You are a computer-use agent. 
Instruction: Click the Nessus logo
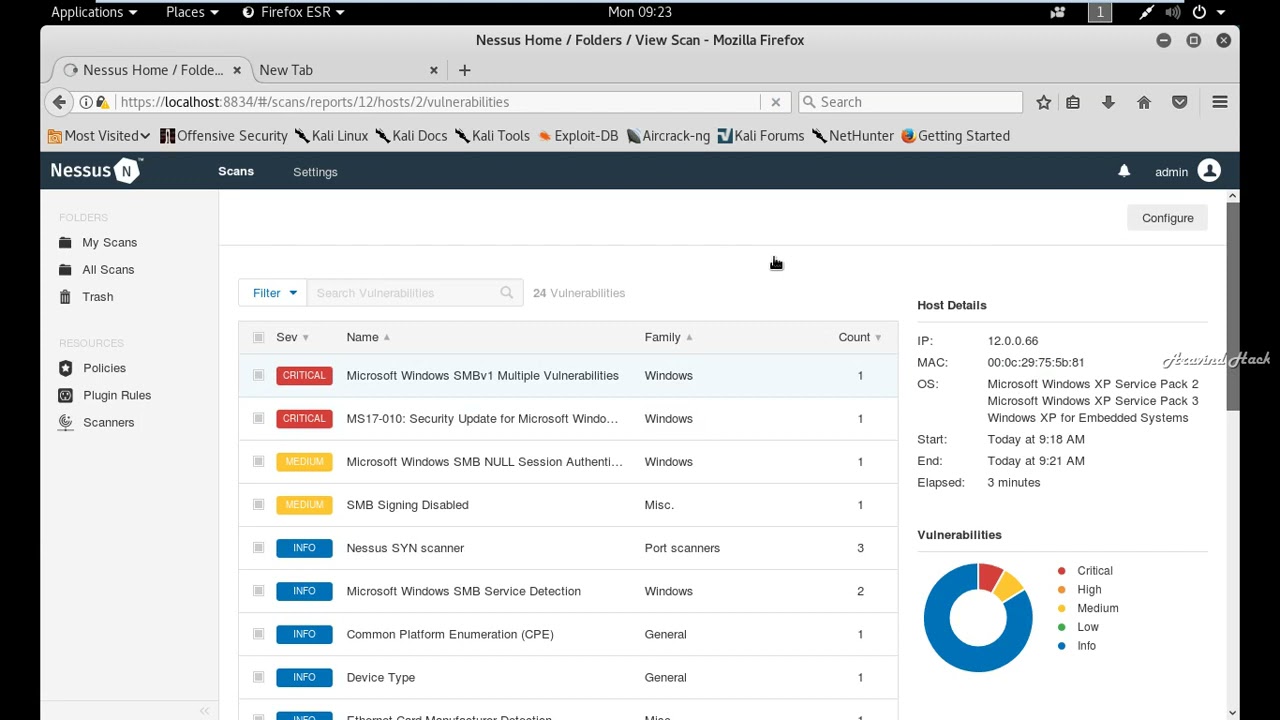click(96, 171)
